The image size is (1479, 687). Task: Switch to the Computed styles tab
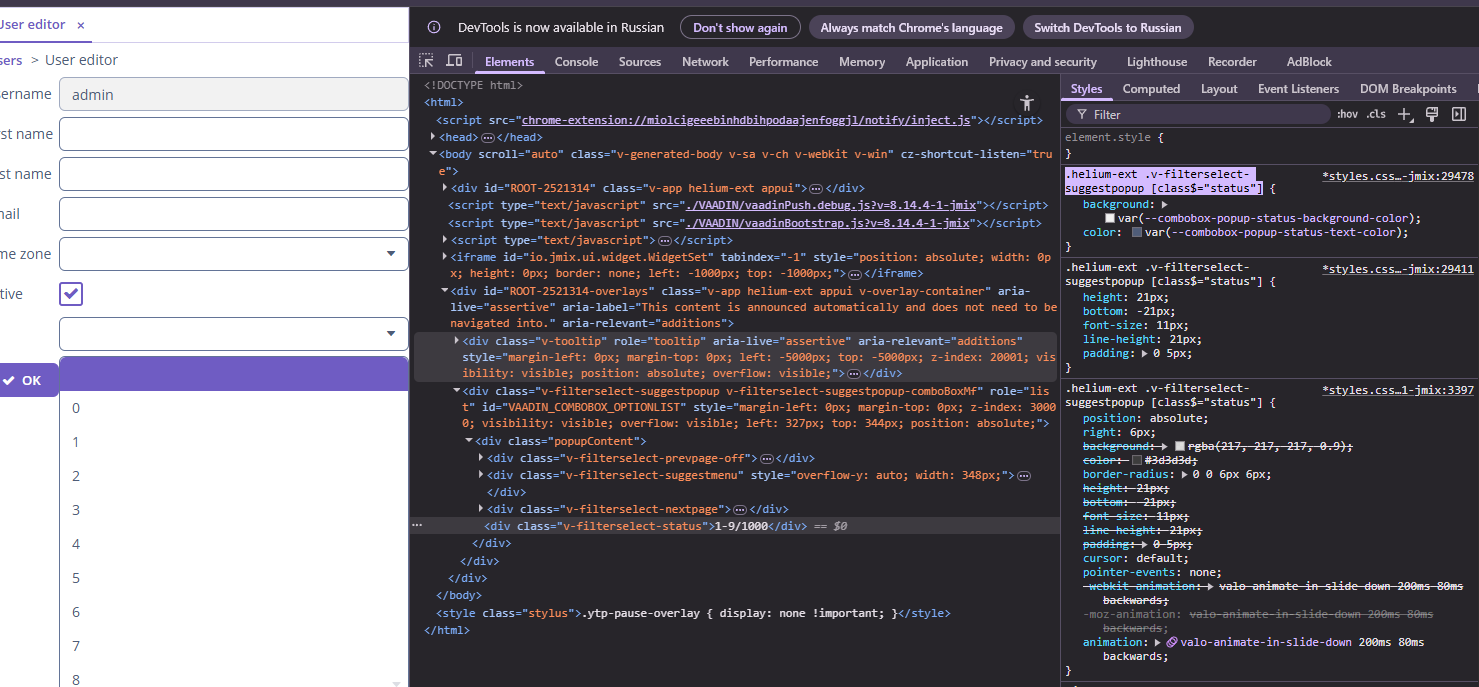click(x=1151, y=89)
